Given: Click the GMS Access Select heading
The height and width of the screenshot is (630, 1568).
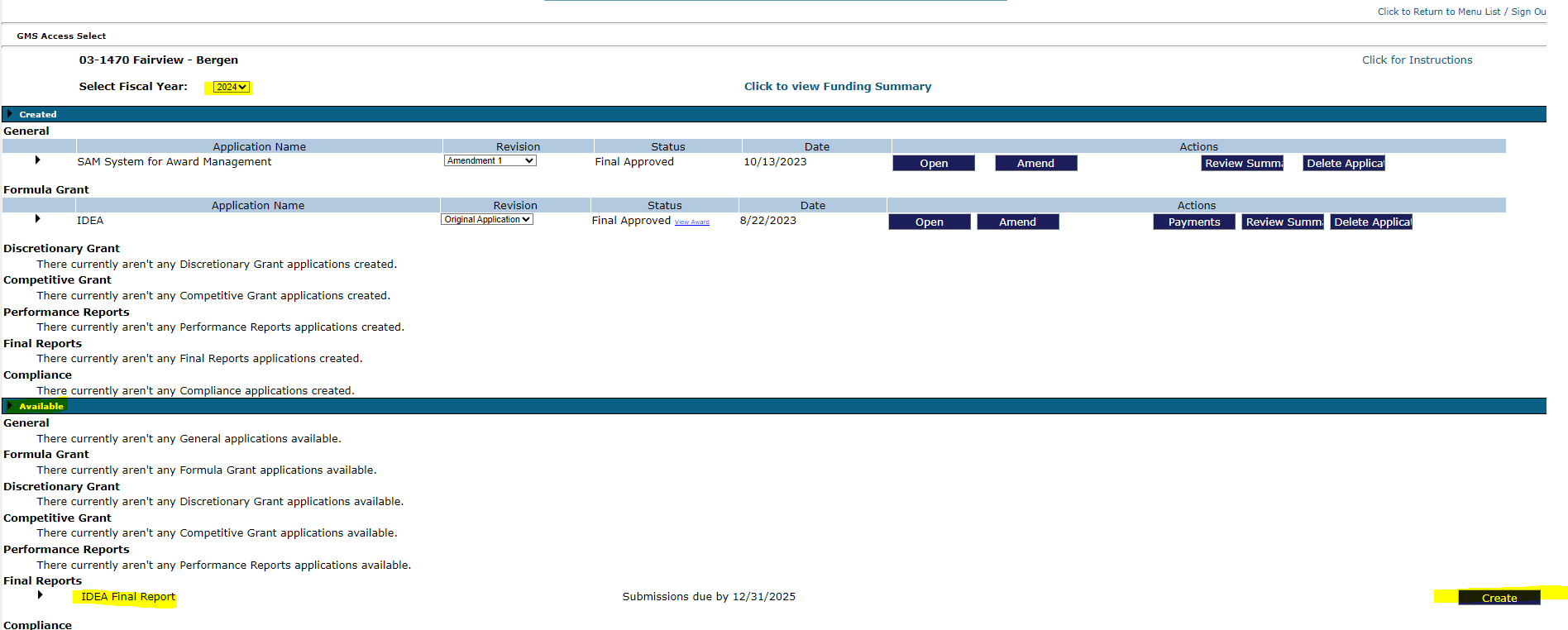Looking at the screenshot, I should point(61,36).
